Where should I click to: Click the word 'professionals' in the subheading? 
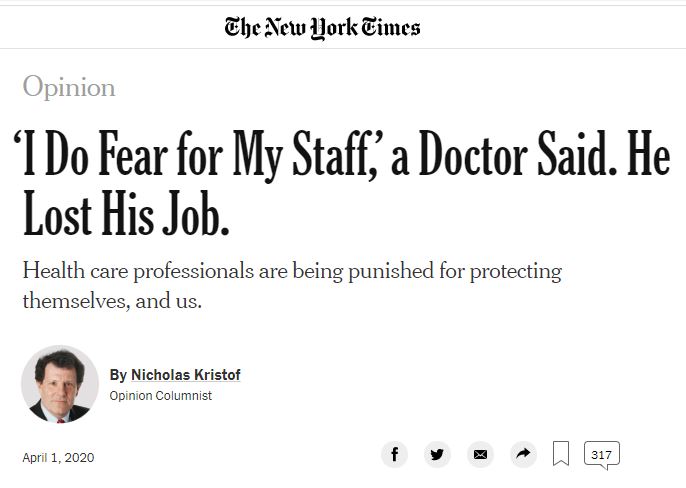193,271
